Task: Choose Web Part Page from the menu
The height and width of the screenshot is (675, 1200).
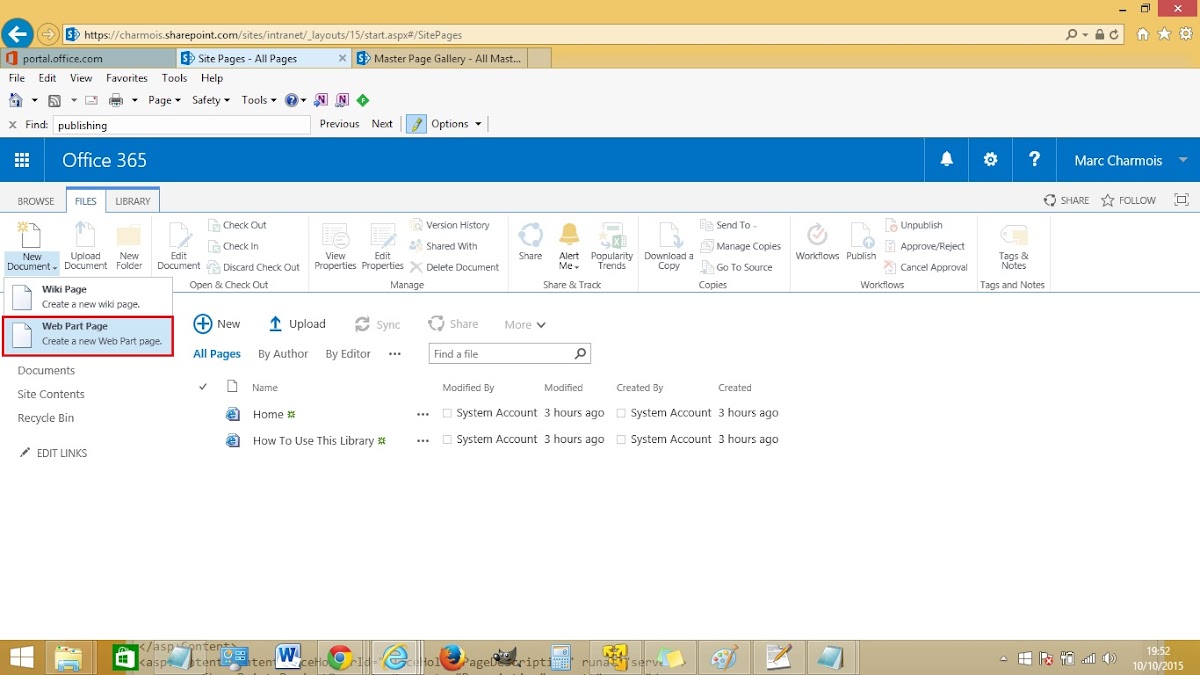Action: coord(88,334)
